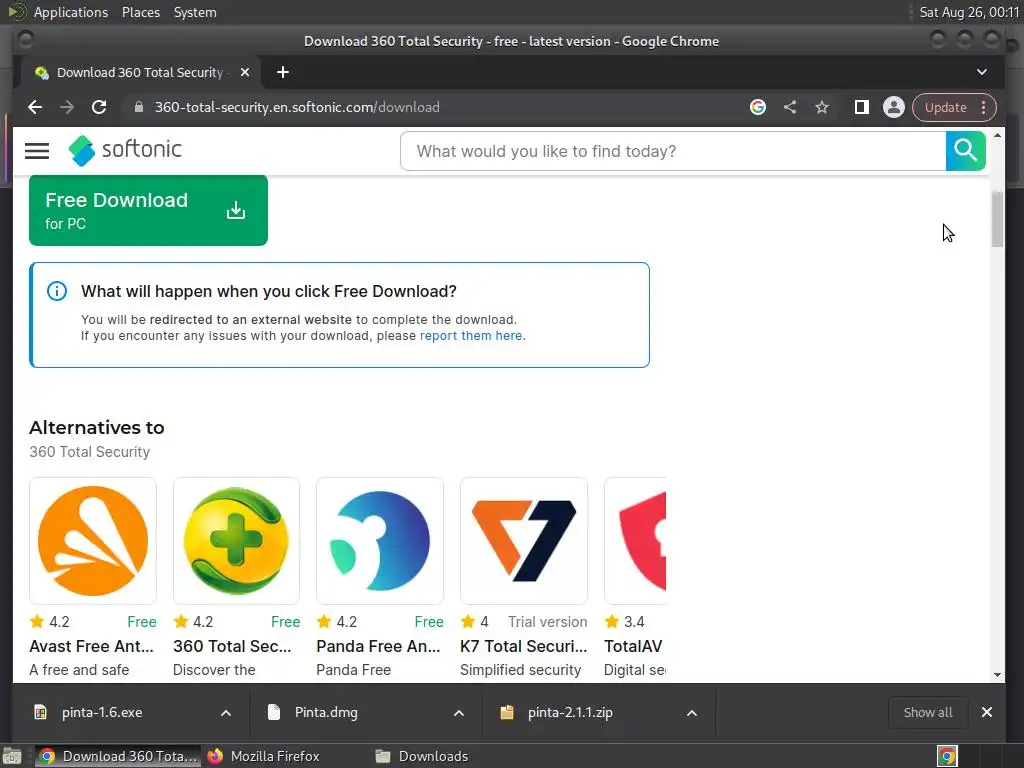
Task: Toggle the Chrome side panel icon
Action: click(x=861, y=107)
